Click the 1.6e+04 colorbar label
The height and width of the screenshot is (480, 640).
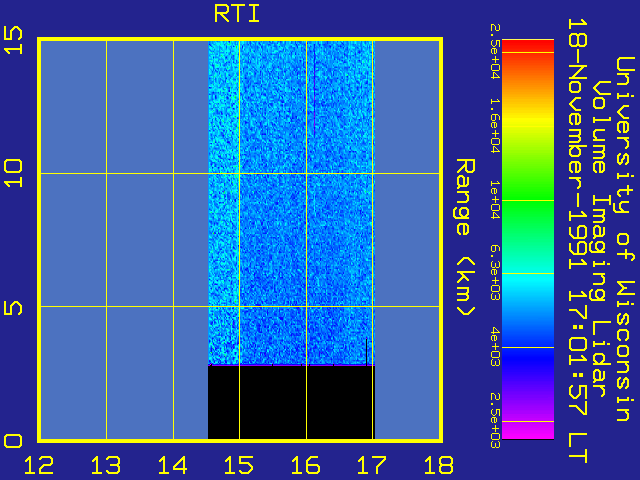(495, 126)
